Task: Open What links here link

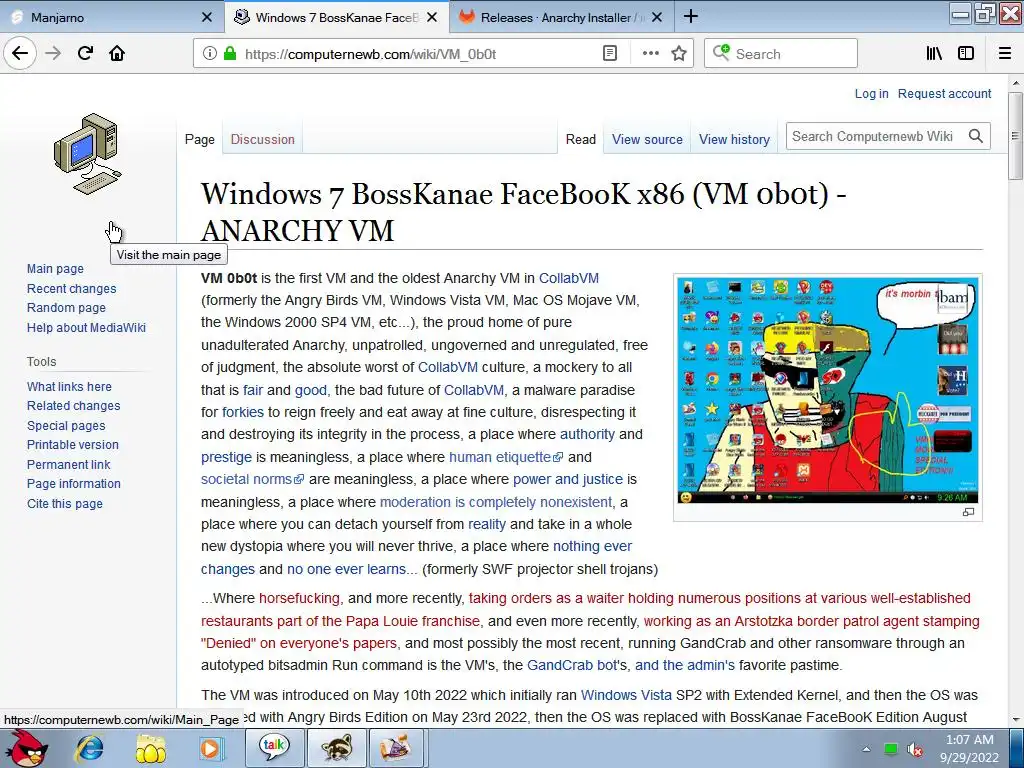Action: click(69, 387)
